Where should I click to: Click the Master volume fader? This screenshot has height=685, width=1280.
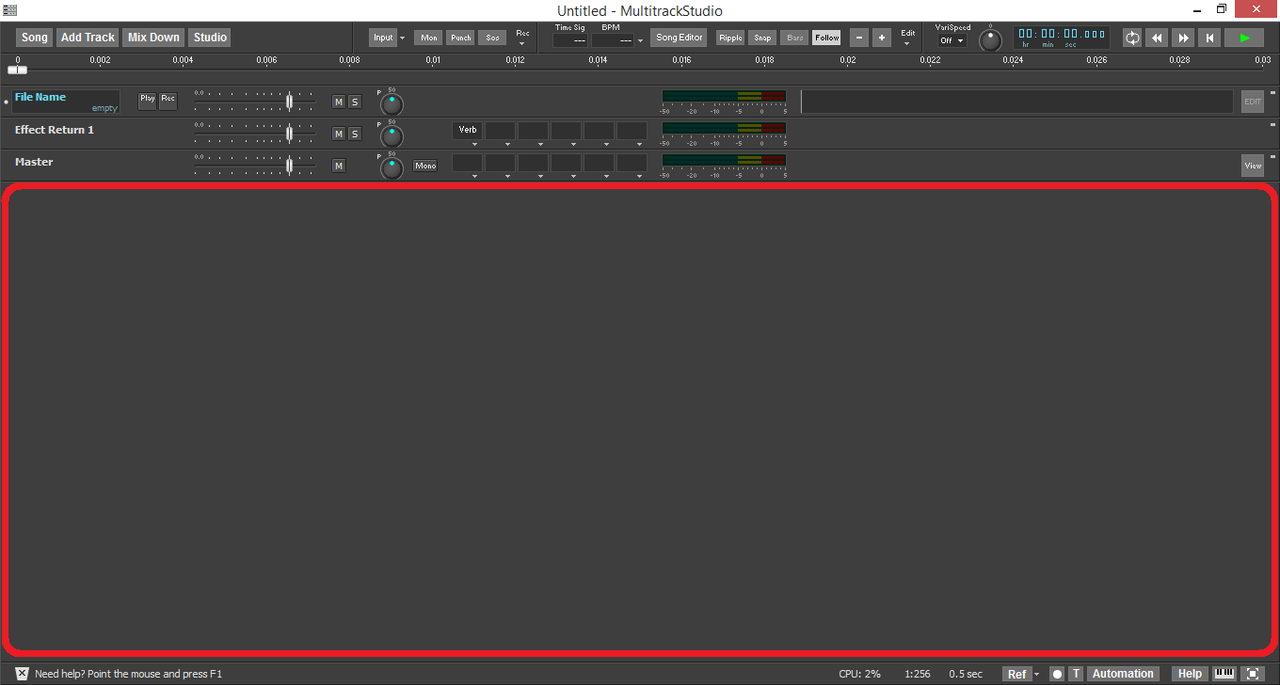(289, 165)
